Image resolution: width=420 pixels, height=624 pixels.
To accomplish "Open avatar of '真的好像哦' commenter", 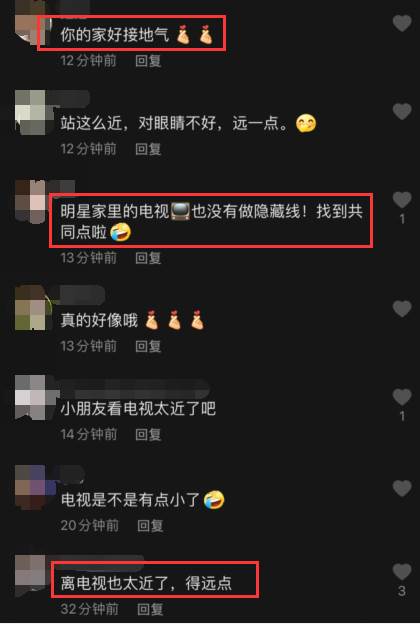I will click(x=31, y=308).
